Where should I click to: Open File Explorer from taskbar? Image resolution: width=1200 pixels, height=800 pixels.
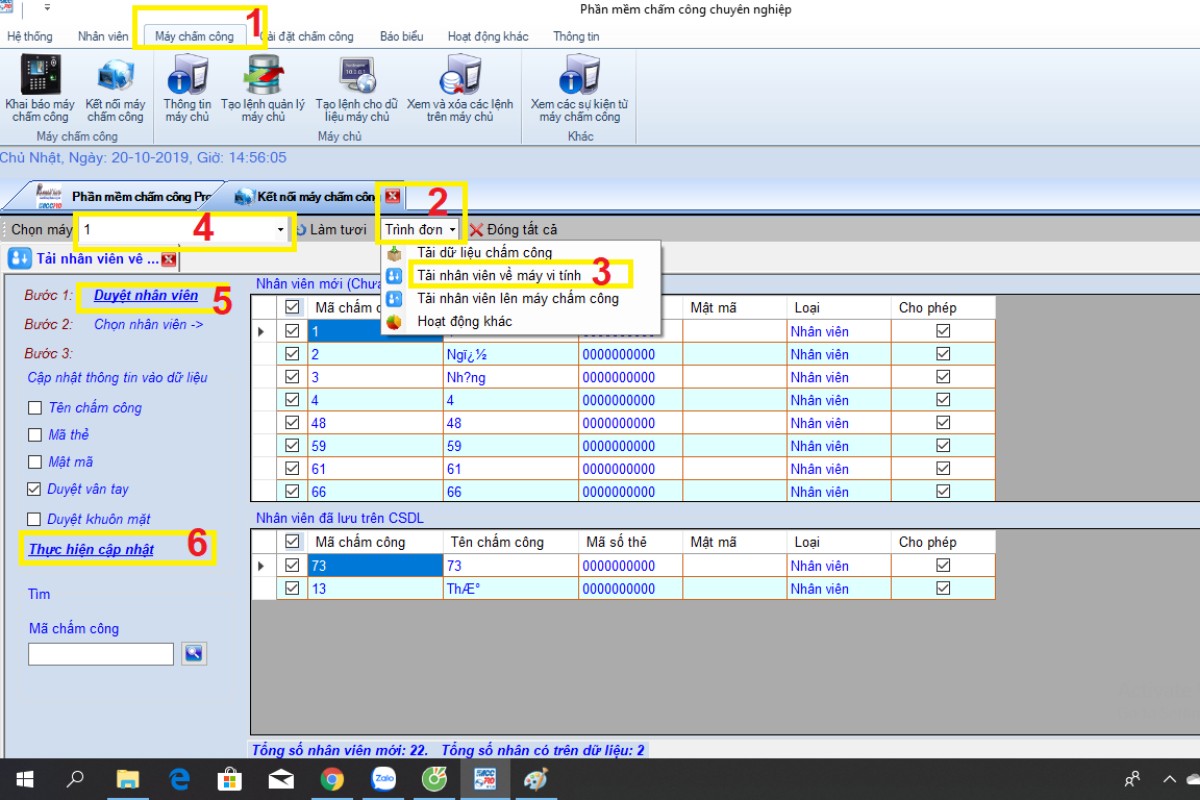[128, 779]
